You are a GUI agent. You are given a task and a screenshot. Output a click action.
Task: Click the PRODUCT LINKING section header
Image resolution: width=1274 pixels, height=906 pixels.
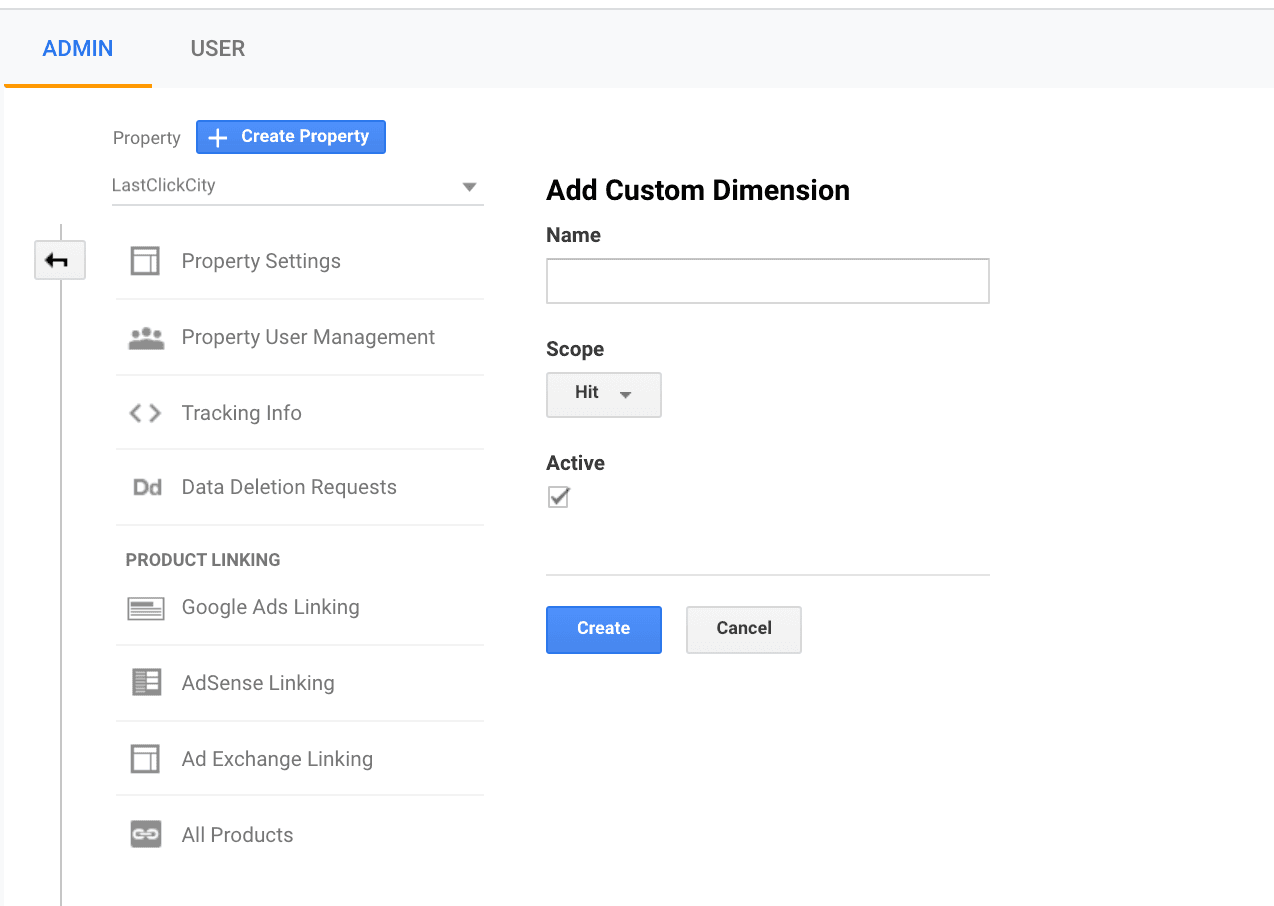(203, 560)
